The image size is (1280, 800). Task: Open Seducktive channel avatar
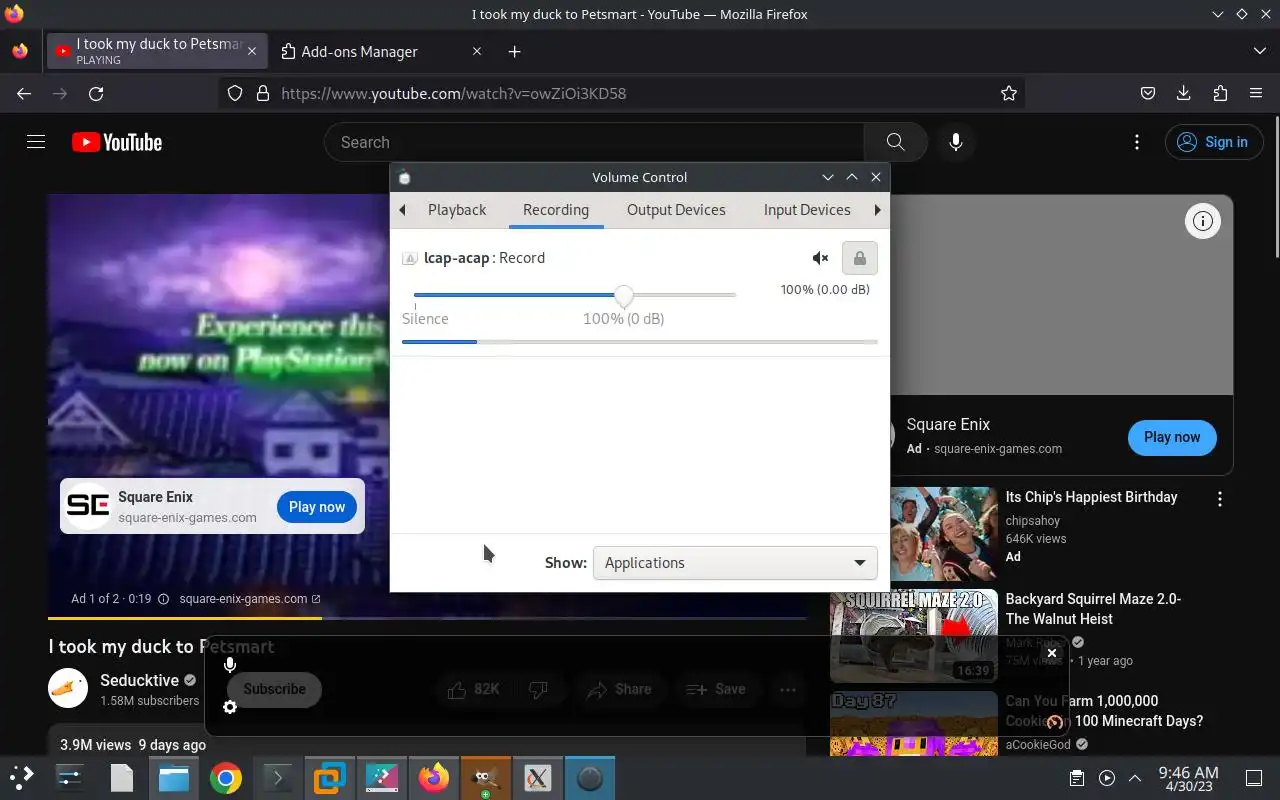click(x=68, y=688)
